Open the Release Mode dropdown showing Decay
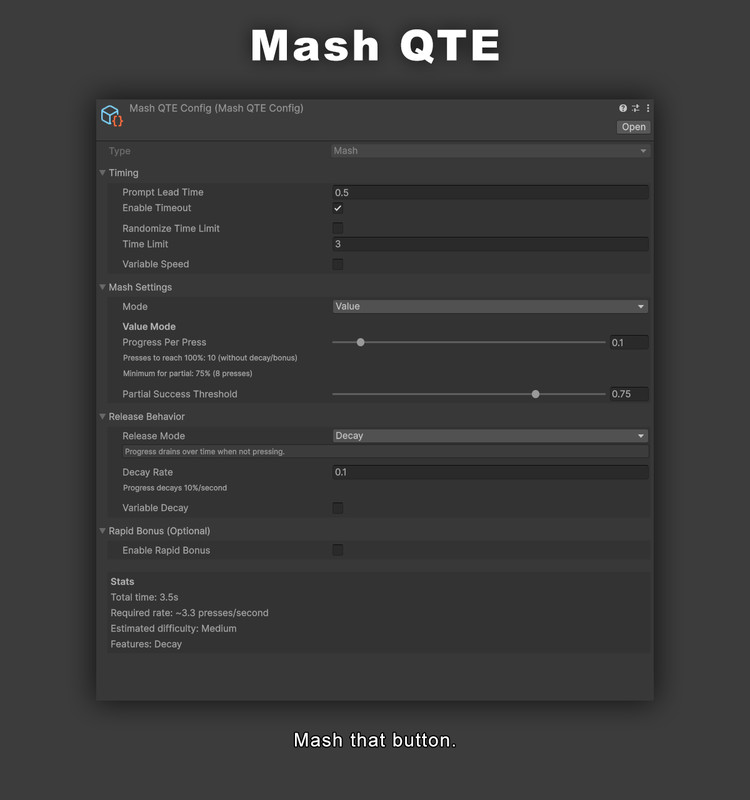The width and height of the screenshot is (750, 800). 490,435
